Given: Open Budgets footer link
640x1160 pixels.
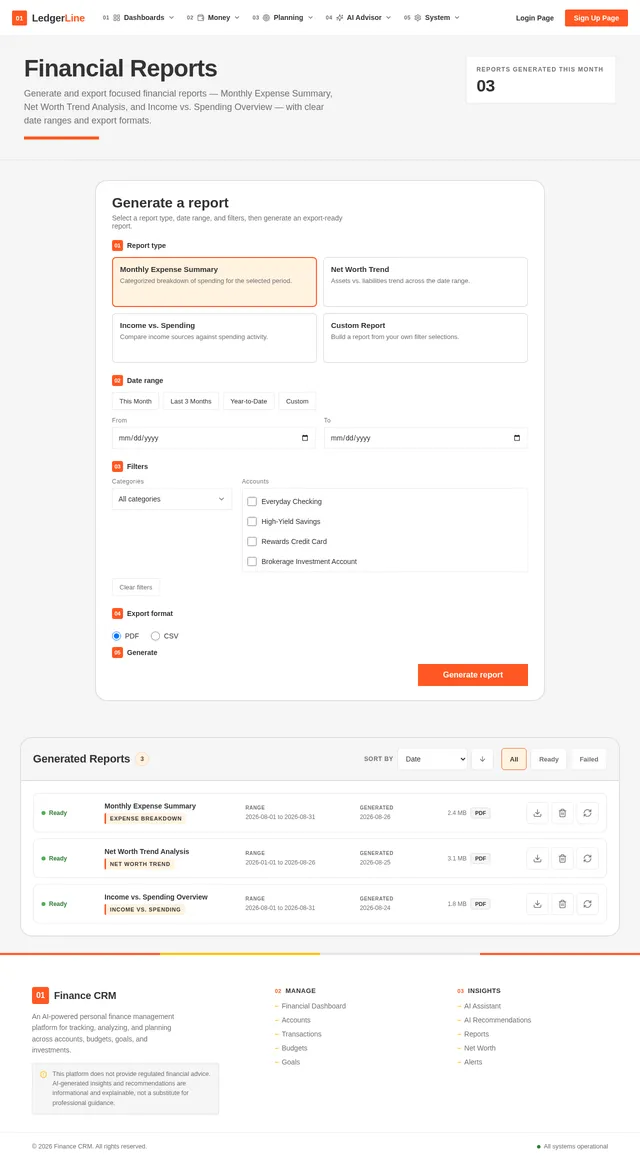Looking at the screenshot, I should click(294, 1048).
